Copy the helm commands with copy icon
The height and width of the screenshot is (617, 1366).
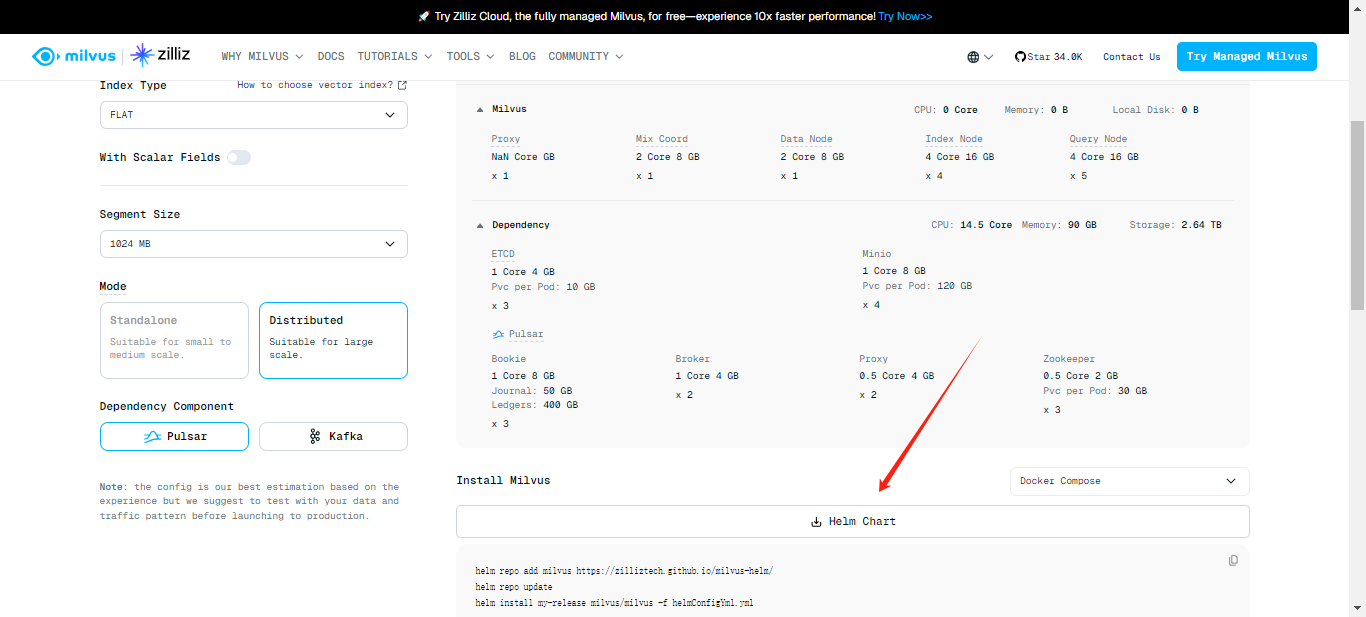[x=1233, y=560]
